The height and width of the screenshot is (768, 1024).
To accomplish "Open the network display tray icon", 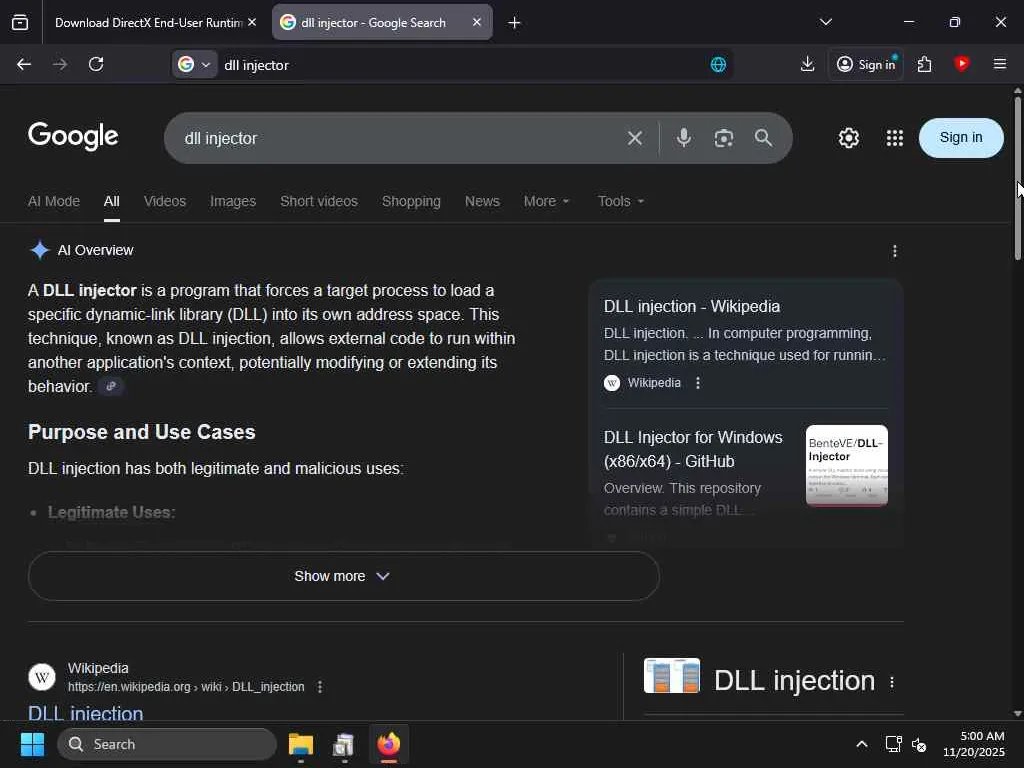I will [x=893, y=744].
